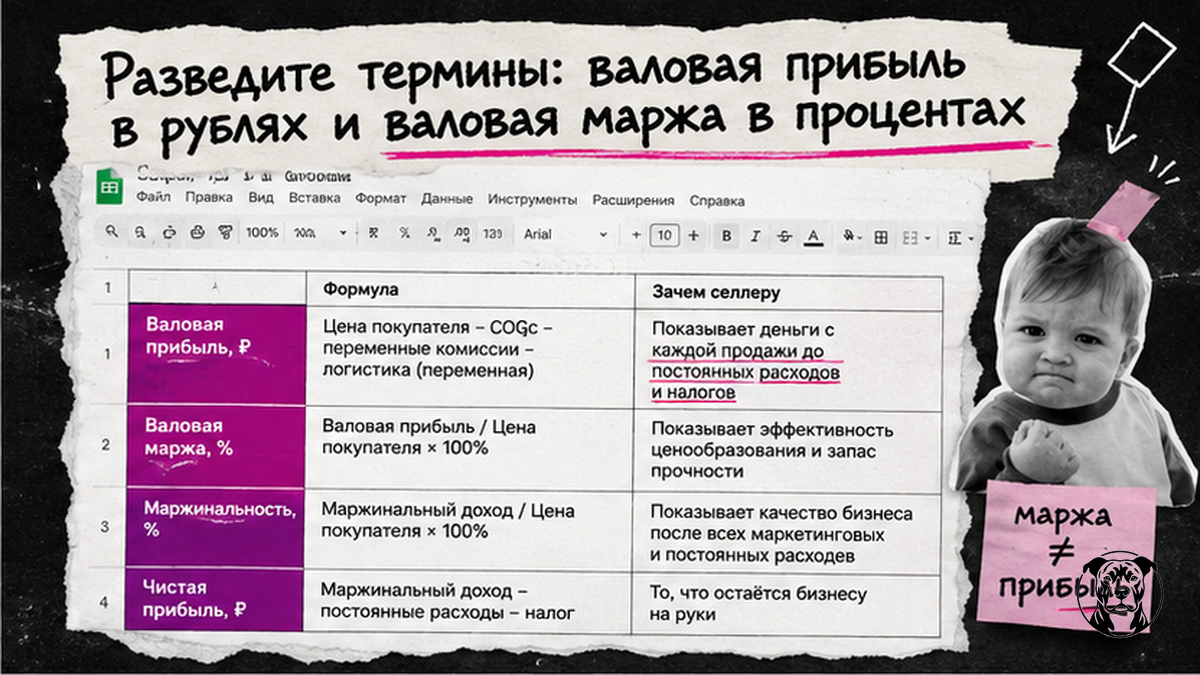Open the Инструменты menu
Image resolution: width=1200 pixels, height=675 pixels.
pyautogui.click(x=533, y=199)
